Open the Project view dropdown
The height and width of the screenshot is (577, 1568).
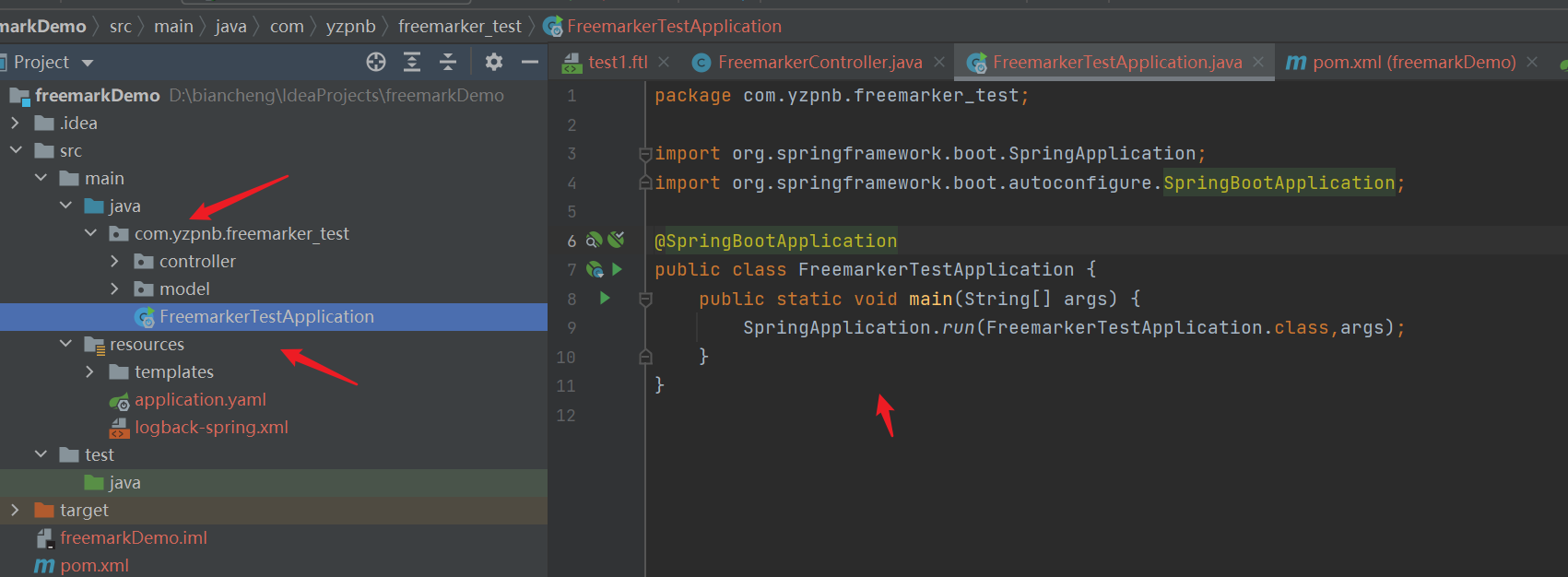88,63
